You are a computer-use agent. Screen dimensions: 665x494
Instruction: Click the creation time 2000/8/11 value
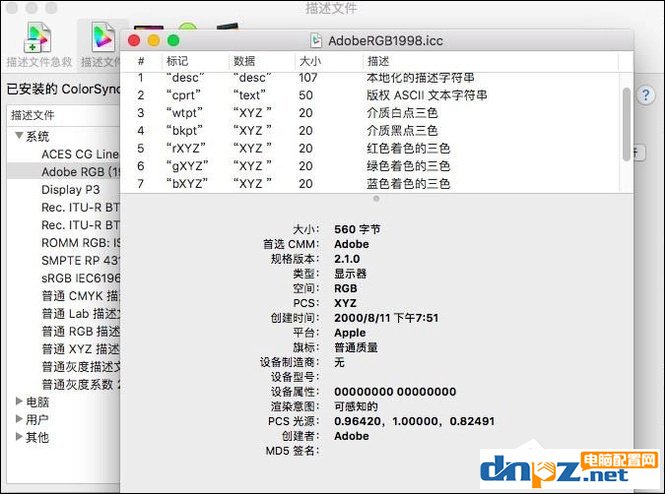pyautogui.click(x=386, y=318)
